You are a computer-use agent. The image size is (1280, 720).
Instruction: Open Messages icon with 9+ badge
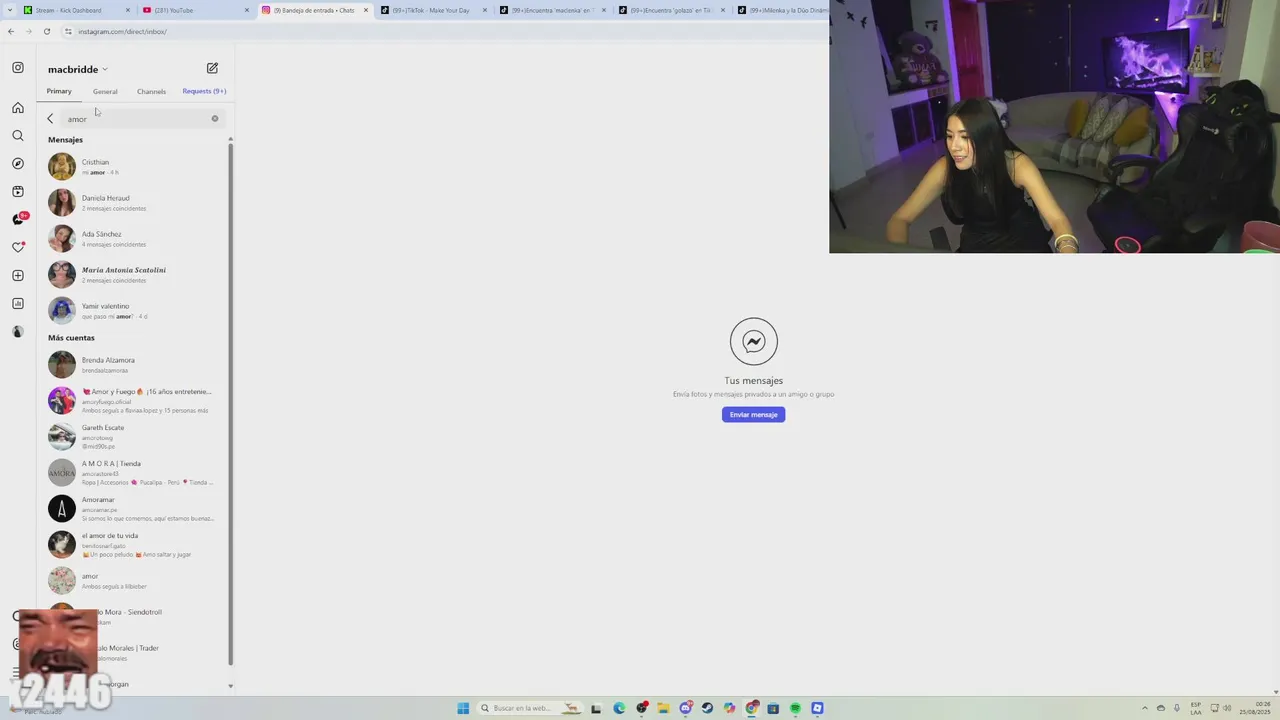18,219
